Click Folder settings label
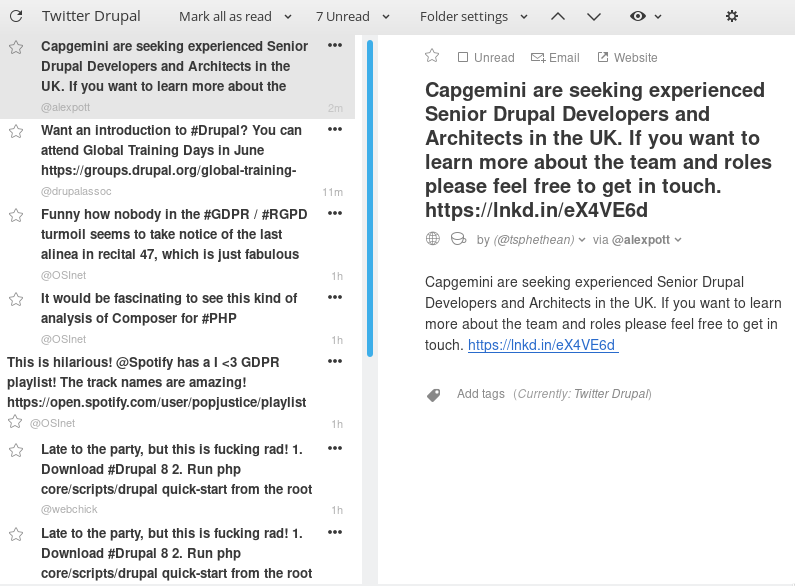The height and width of the screenshot is (586, 795). pyautogui.click(x=463, y=17)
